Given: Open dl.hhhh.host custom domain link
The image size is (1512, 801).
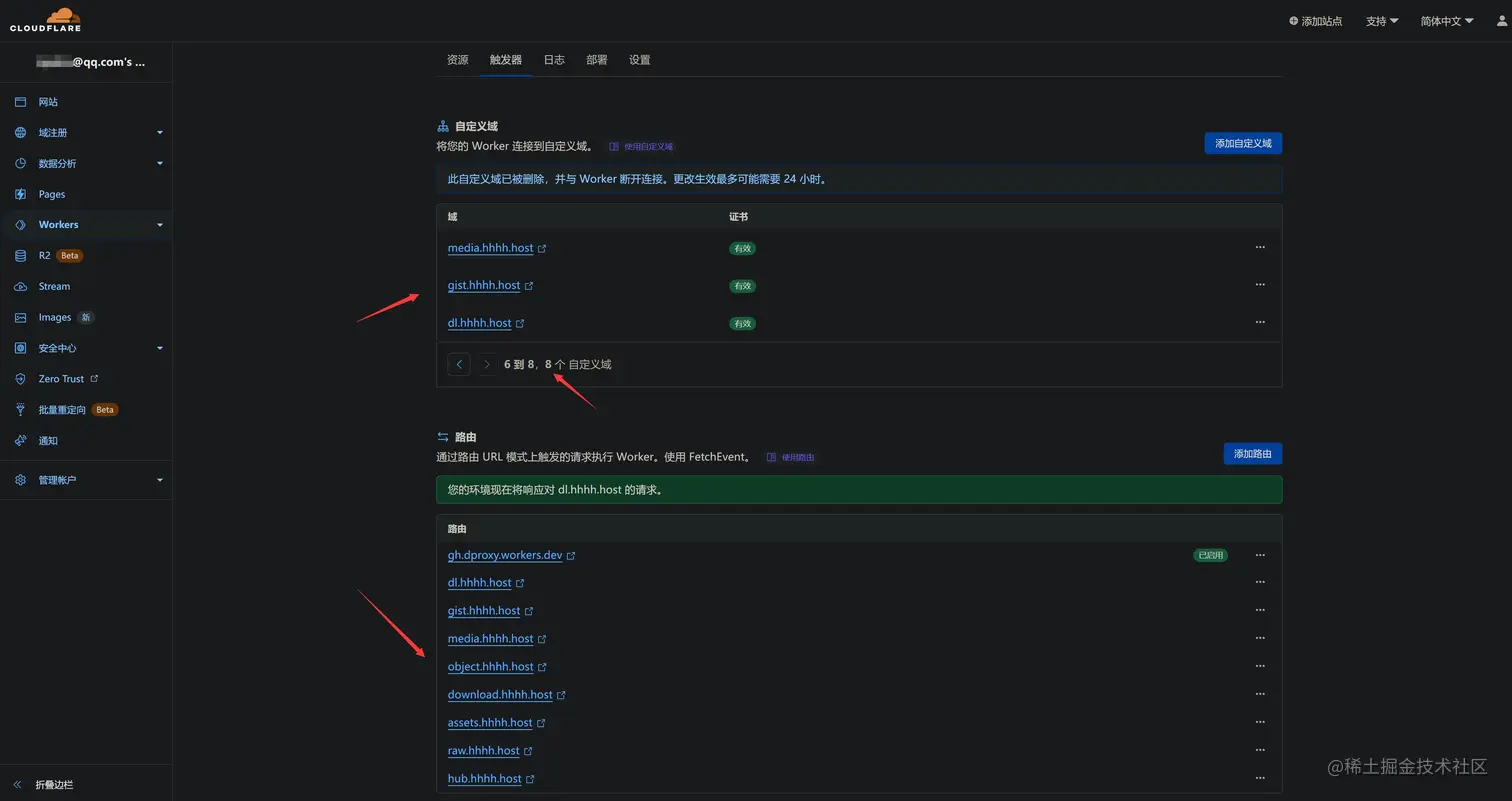Looking at the screenshot, I should 486,323.
